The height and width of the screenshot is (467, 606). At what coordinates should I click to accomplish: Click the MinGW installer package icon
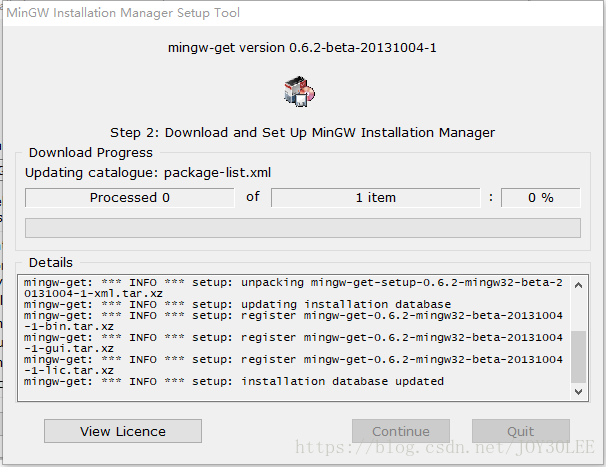[299, 92]
